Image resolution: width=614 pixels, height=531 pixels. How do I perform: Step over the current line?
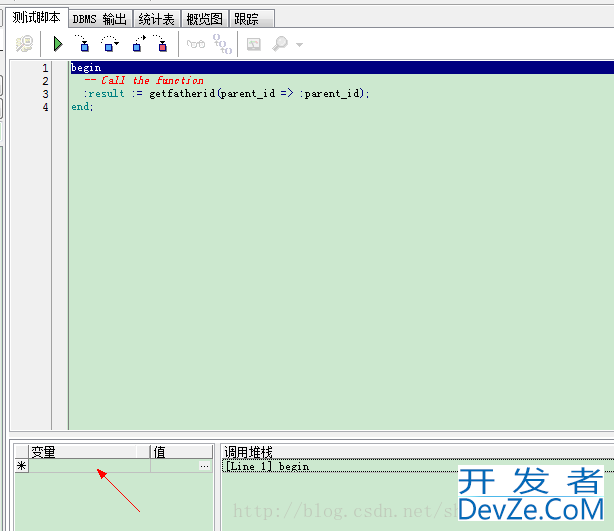[110, 43]
